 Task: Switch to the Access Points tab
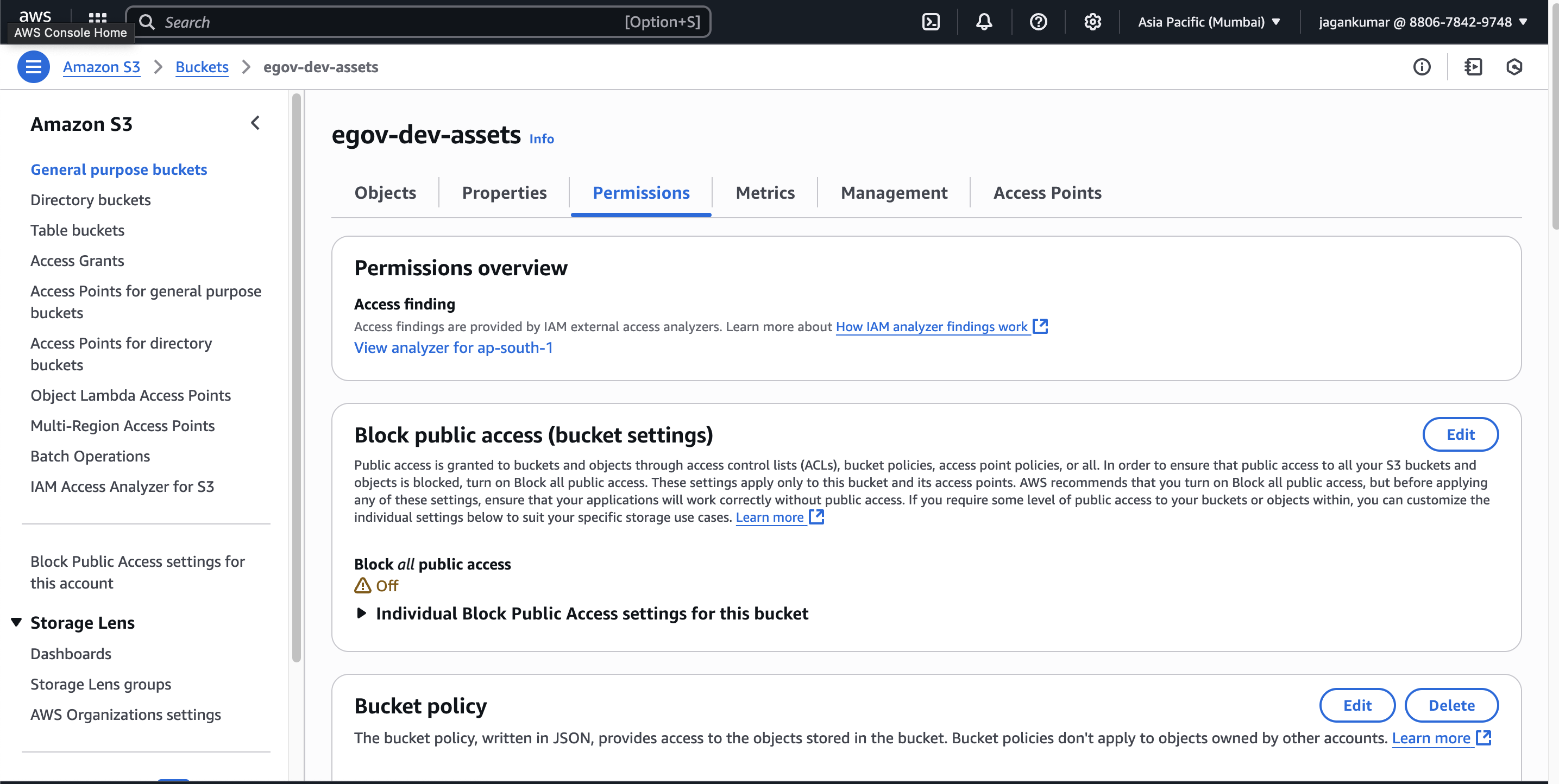click(x=1047, y=192)
